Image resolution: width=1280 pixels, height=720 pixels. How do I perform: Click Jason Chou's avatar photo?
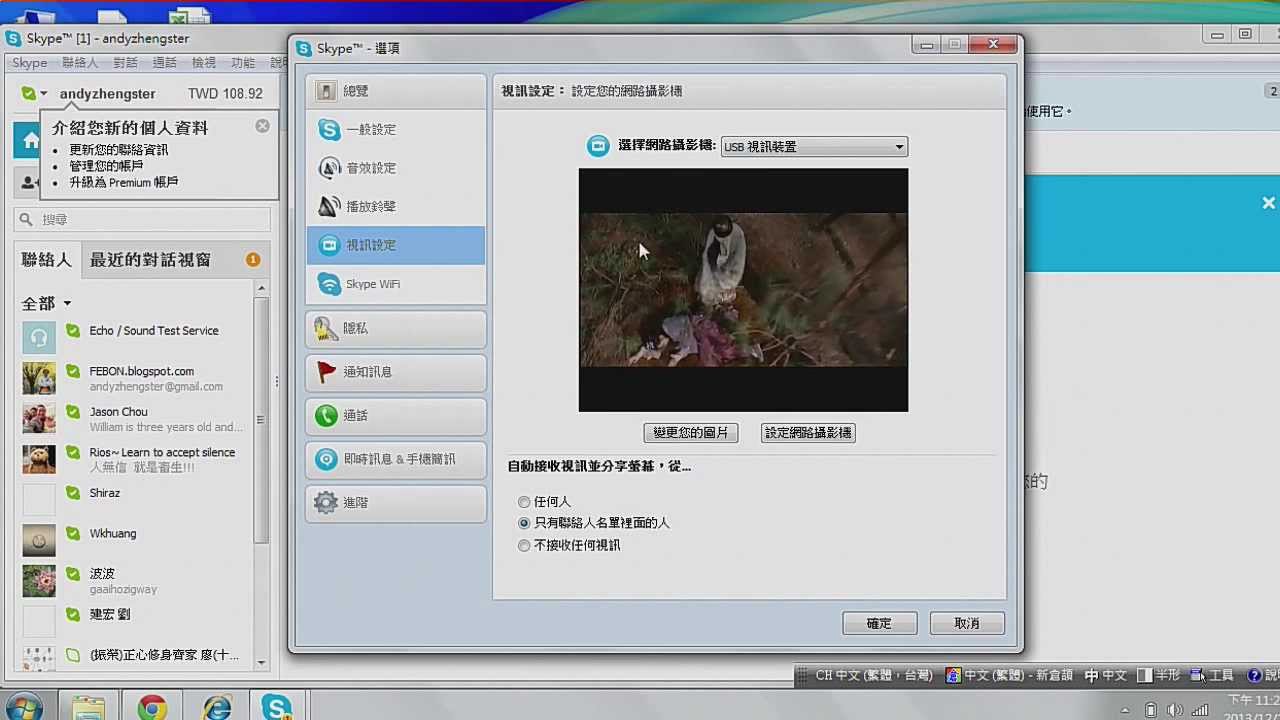(39, 419)
